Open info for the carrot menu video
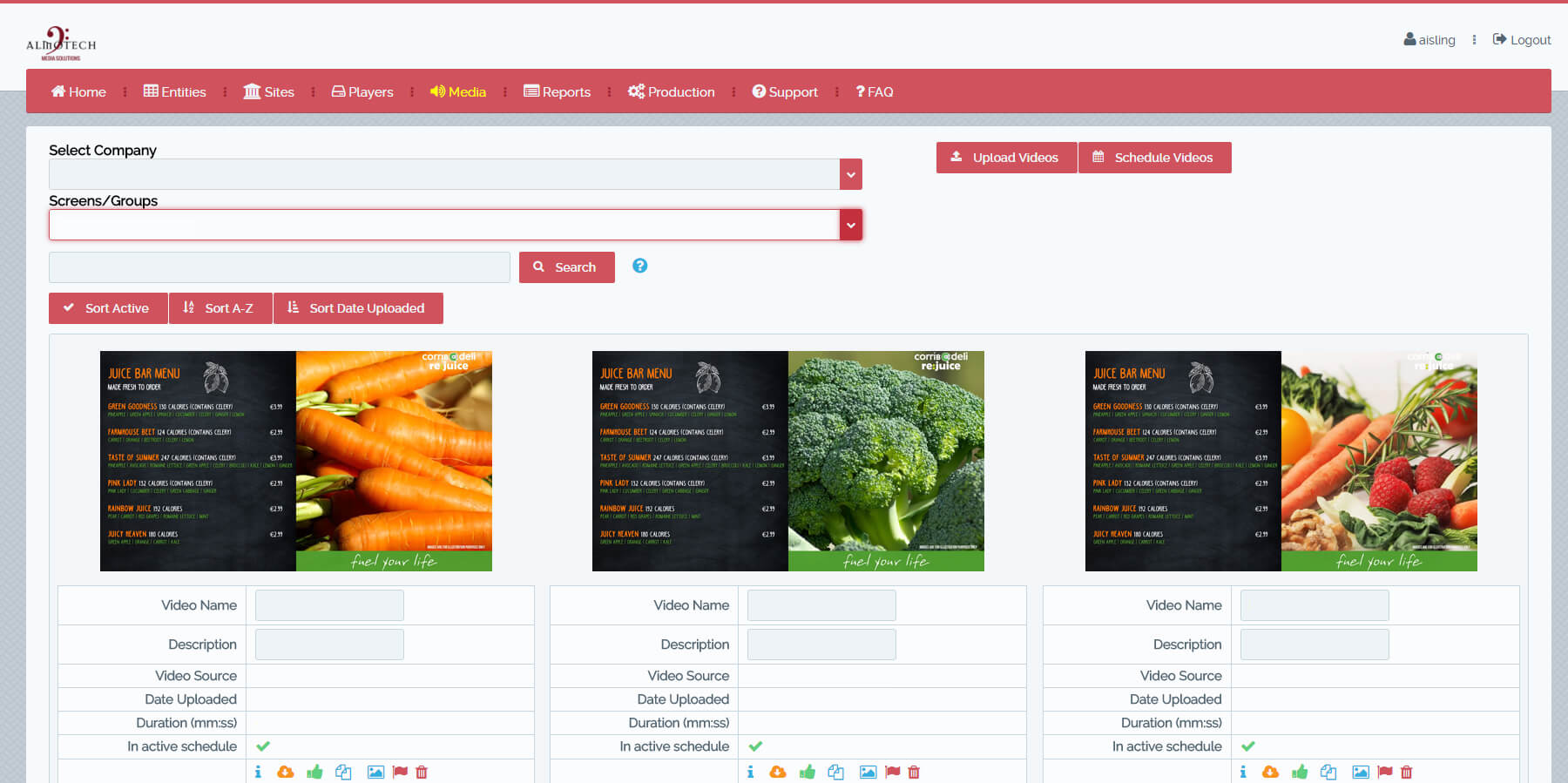 pos(258,772)
